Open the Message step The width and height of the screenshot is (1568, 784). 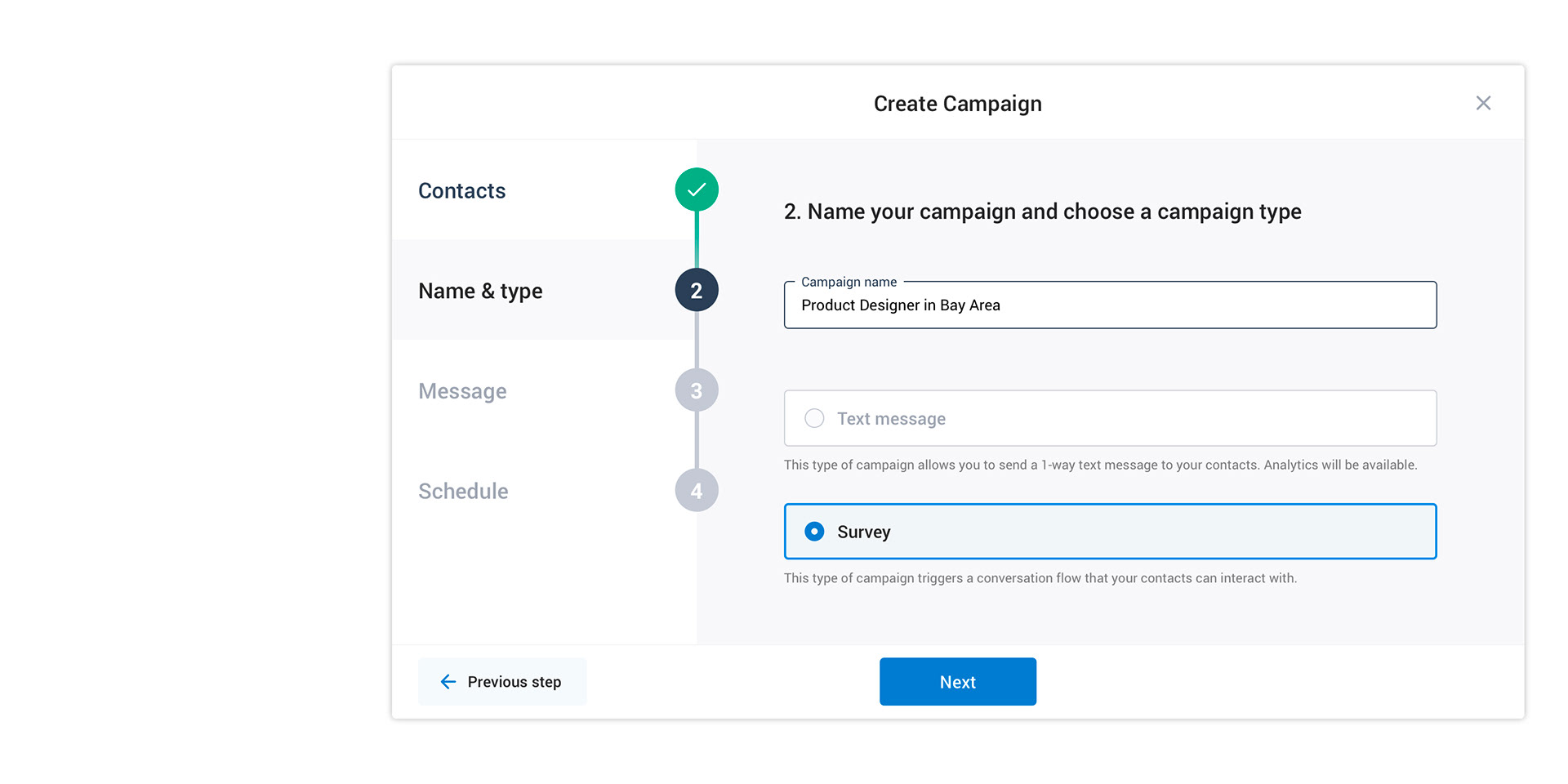click(462, 391)
